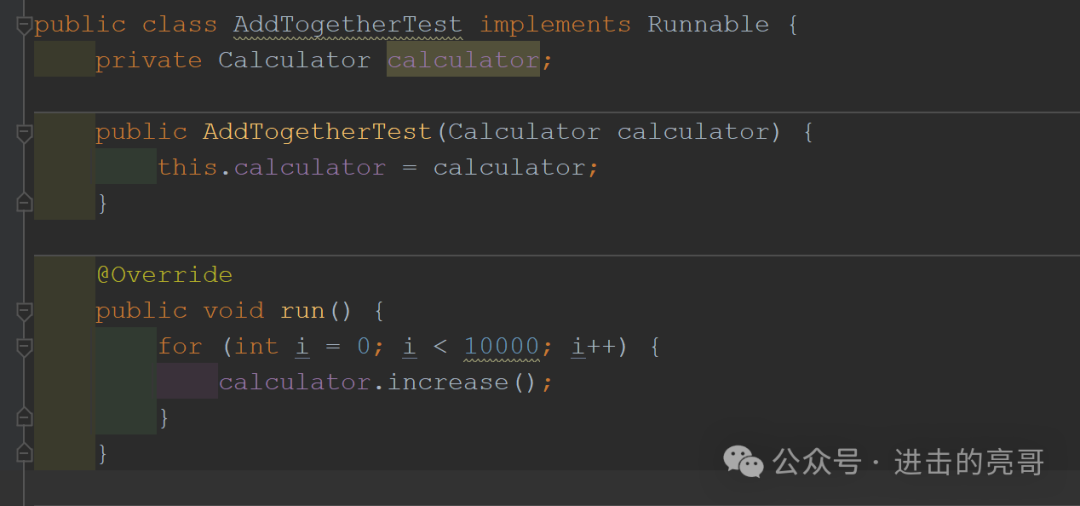1080x506 pixels.
Task: Click the WeChat logo in the watermark
Action: (x=743, y=461)
